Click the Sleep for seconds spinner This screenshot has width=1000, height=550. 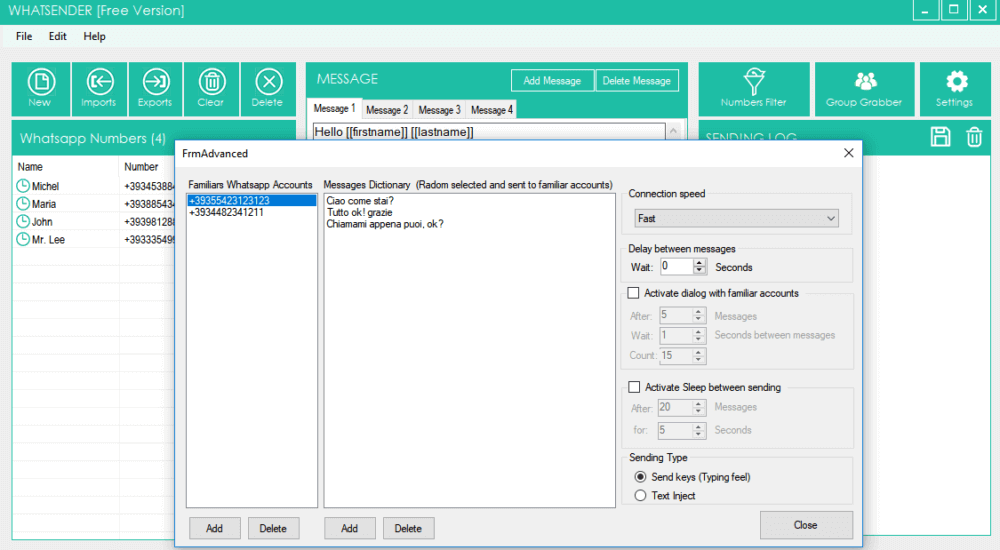point(698,430)
